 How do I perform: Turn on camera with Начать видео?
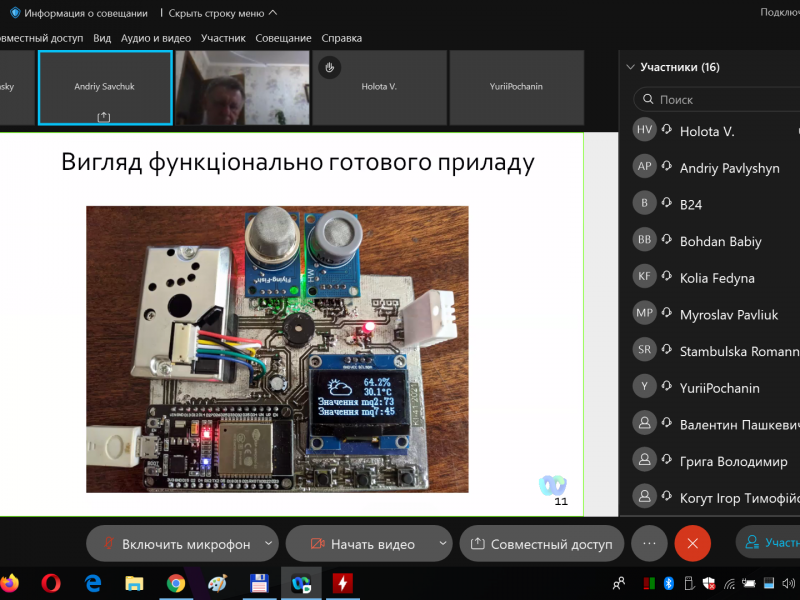point(361,544)
